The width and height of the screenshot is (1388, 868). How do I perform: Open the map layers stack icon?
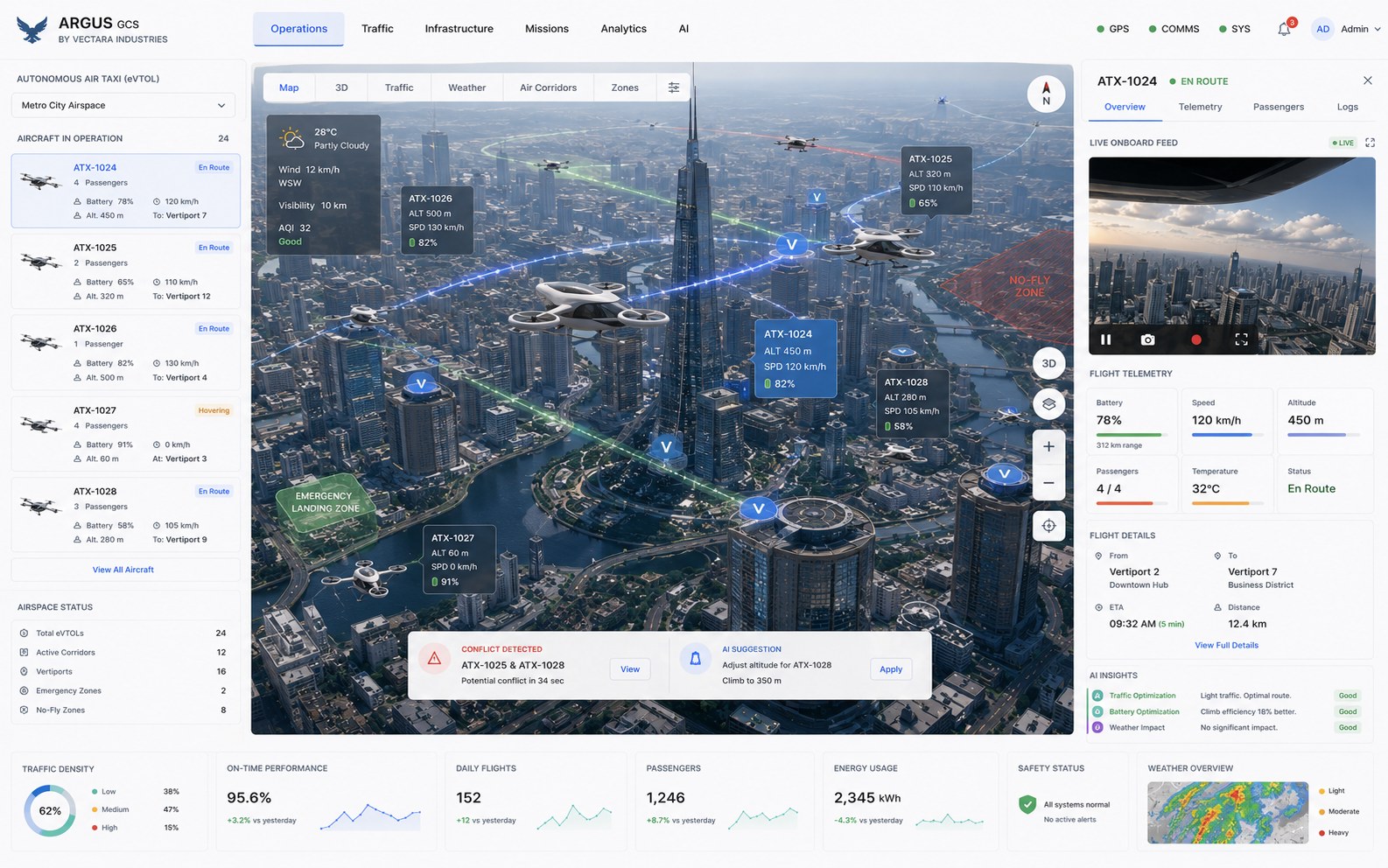point(1048,404)
